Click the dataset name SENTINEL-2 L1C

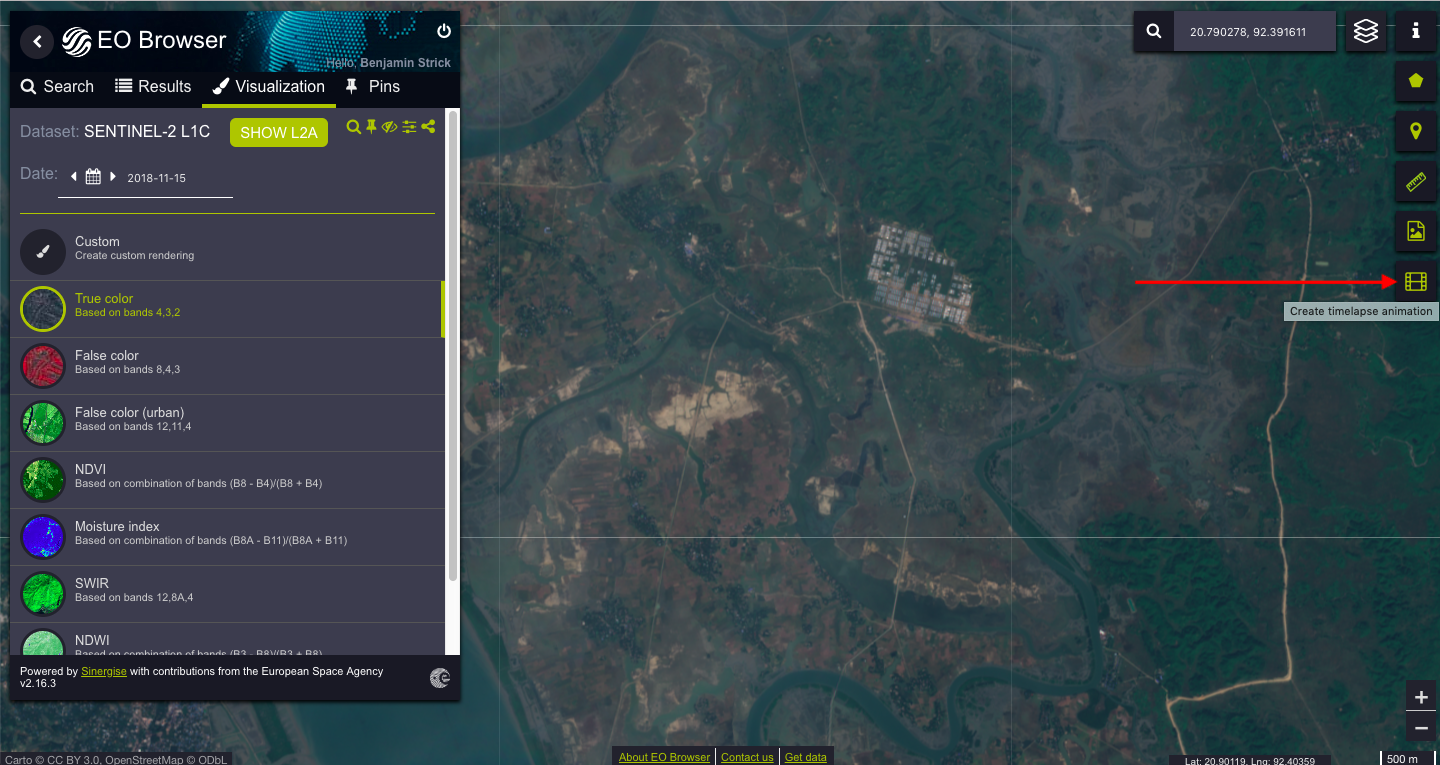[x=147, y=131]
